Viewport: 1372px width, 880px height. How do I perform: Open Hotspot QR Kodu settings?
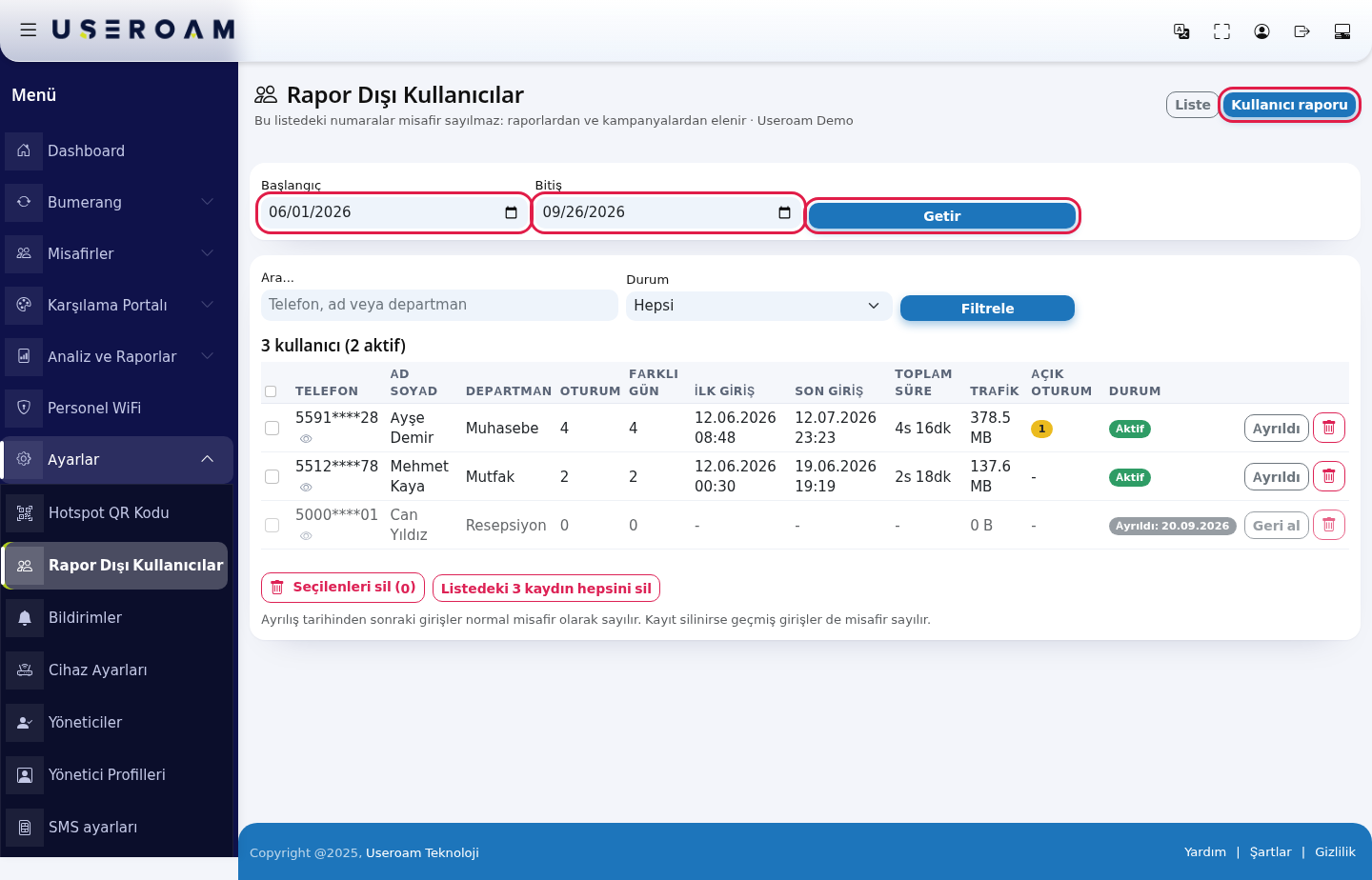pyautogui.click(x=114, y=513)
